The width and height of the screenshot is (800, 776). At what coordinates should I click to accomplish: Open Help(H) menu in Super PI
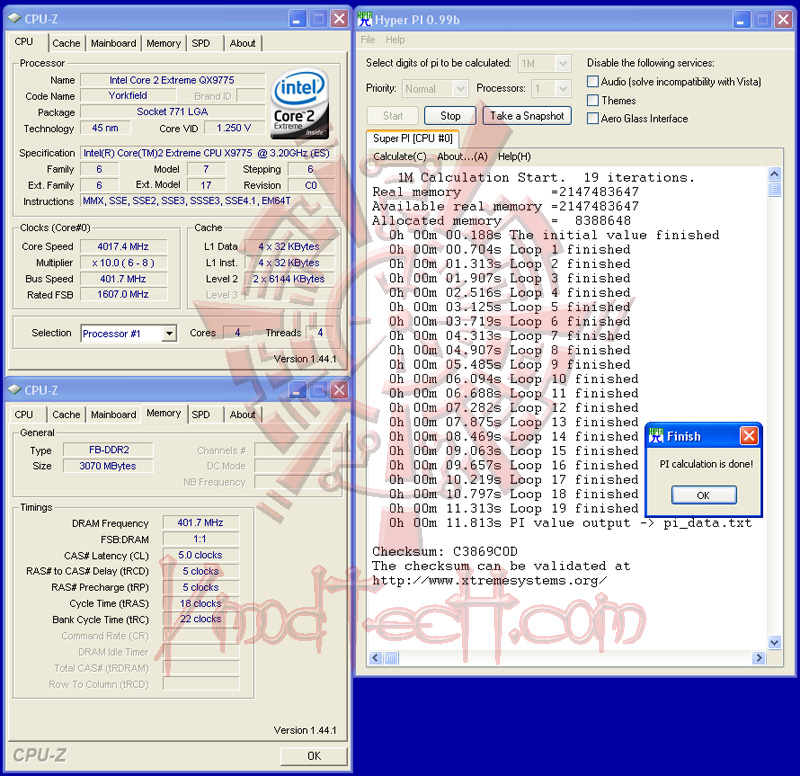514,157
